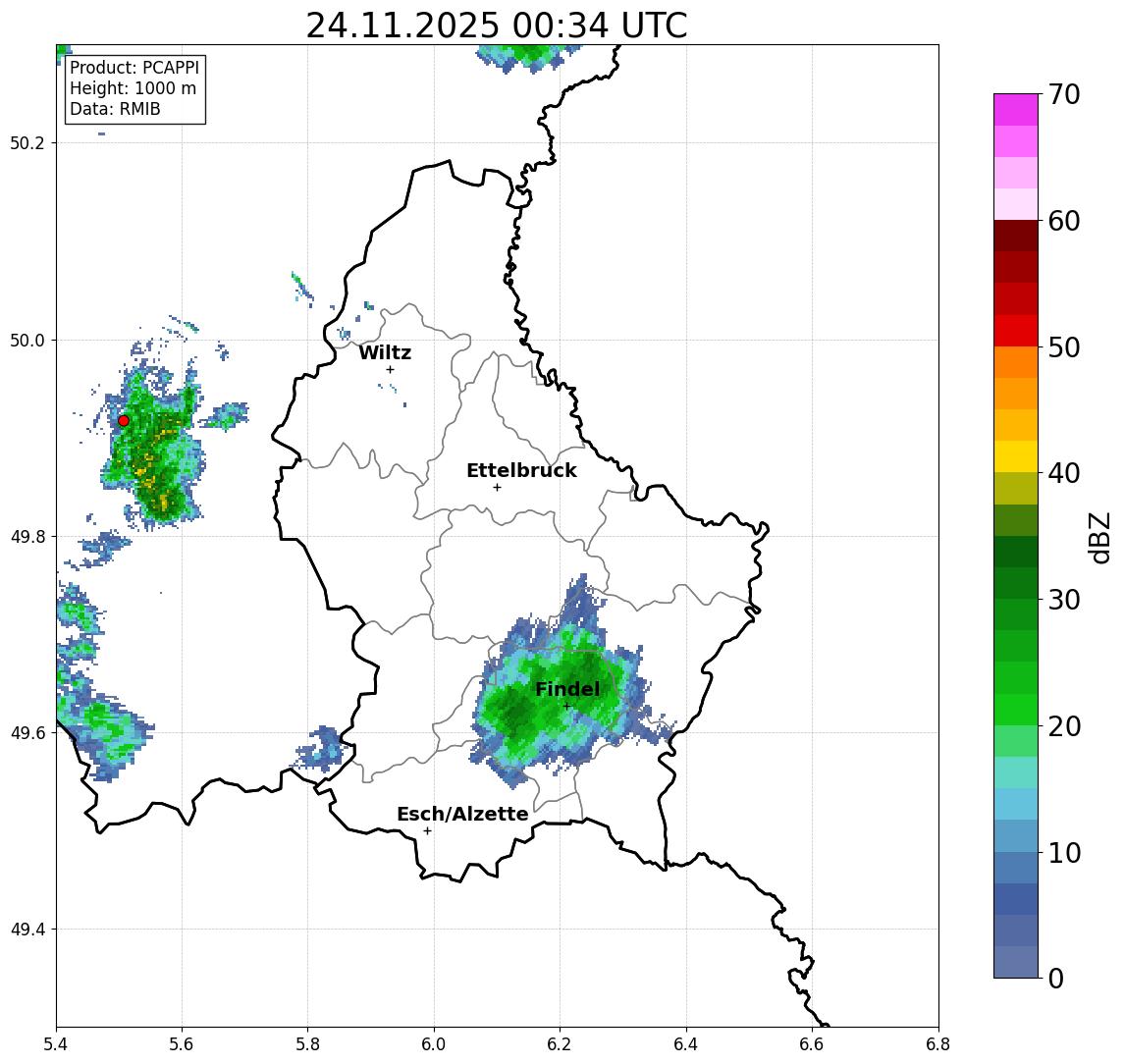Screen dimensions: 1124x1064
Task: Click the Data: RMIB text
Action: coord(115,109)
